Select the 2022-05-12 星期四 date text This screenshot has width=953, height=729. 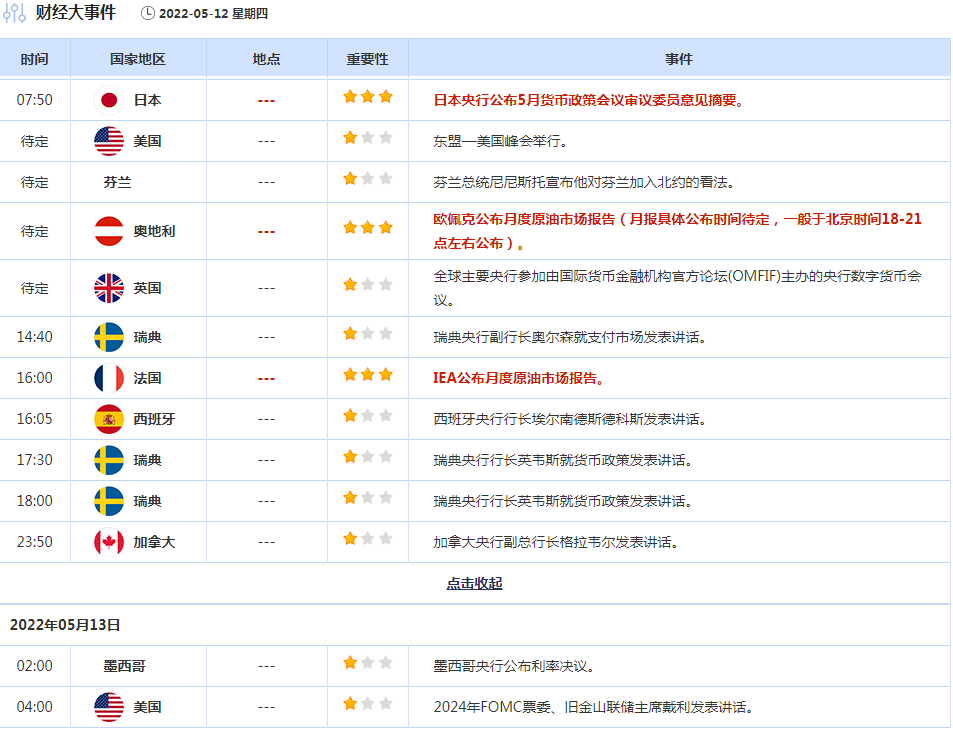pos(214,14)
